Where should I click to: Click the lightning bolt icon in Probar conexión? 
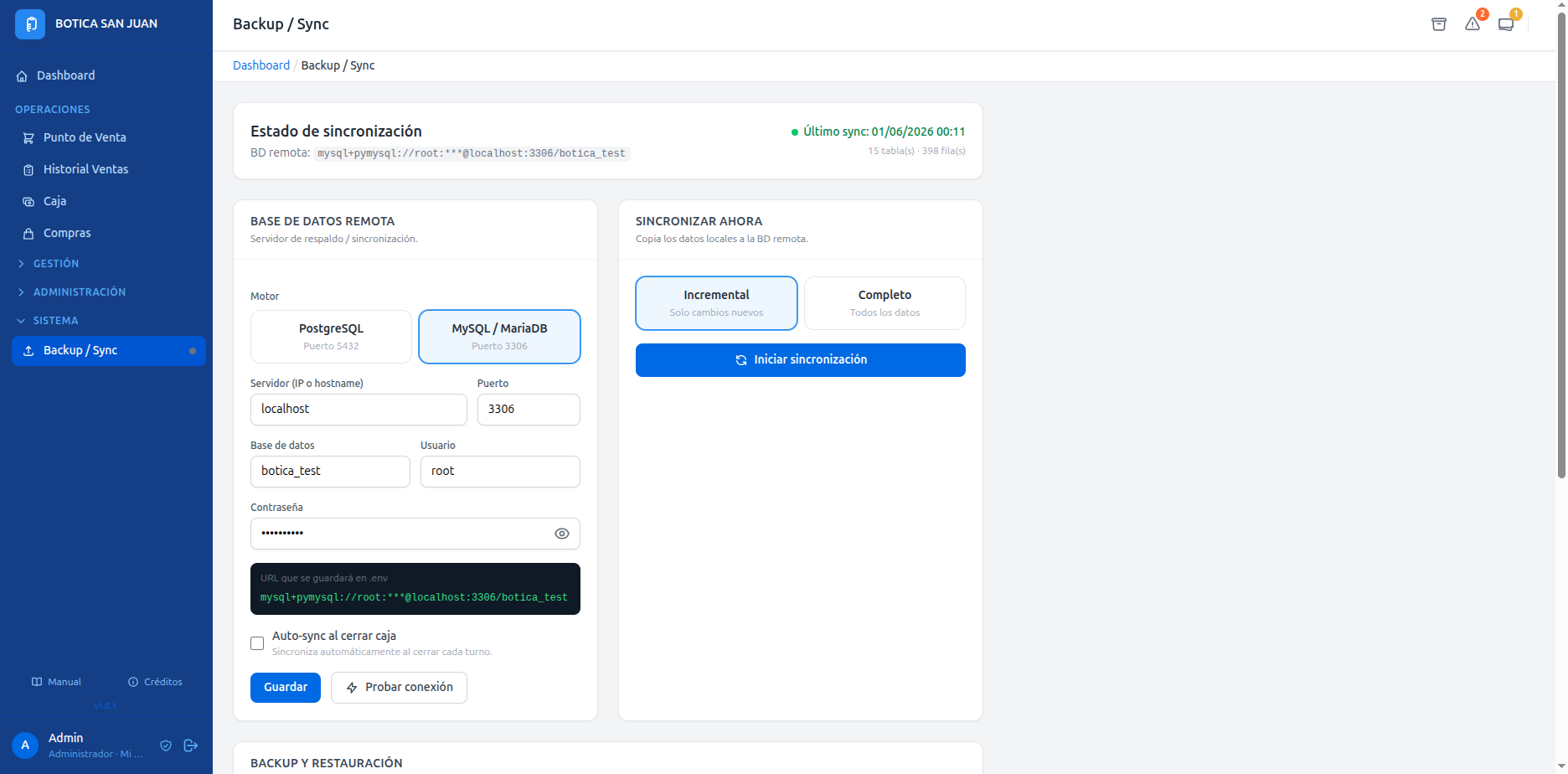pyautogui.click(x=352, y=688)
